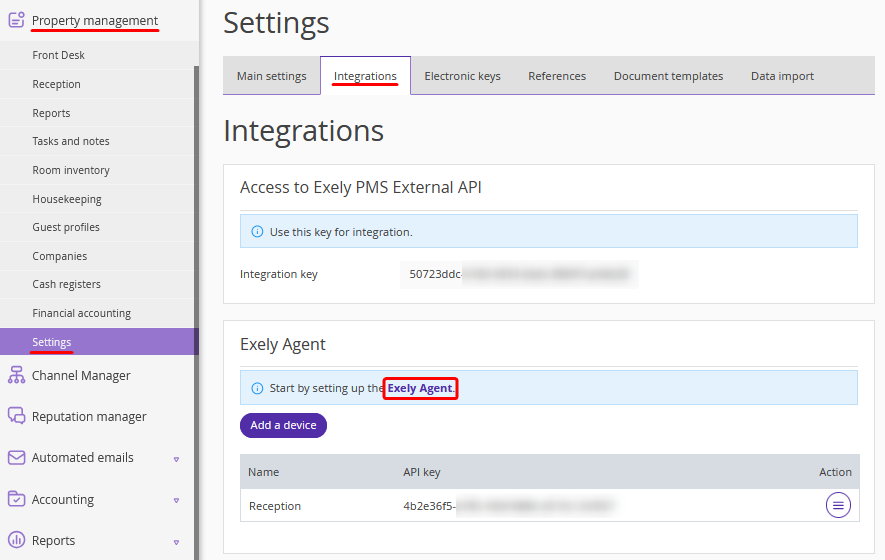Click the Reputation manager speech bubble icon
This screenshot has height=560, width=885.
tap(16, 416)
